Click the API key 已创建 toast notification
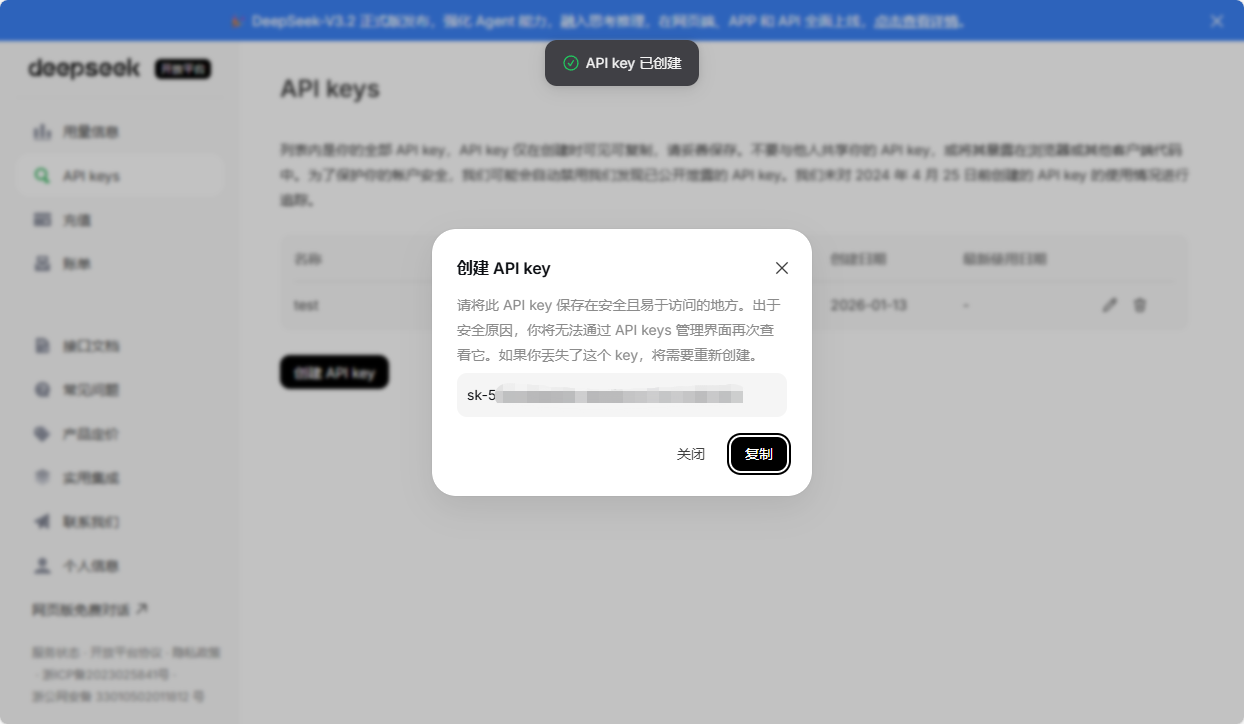The image size is (1244, 724). pos(622,63)
